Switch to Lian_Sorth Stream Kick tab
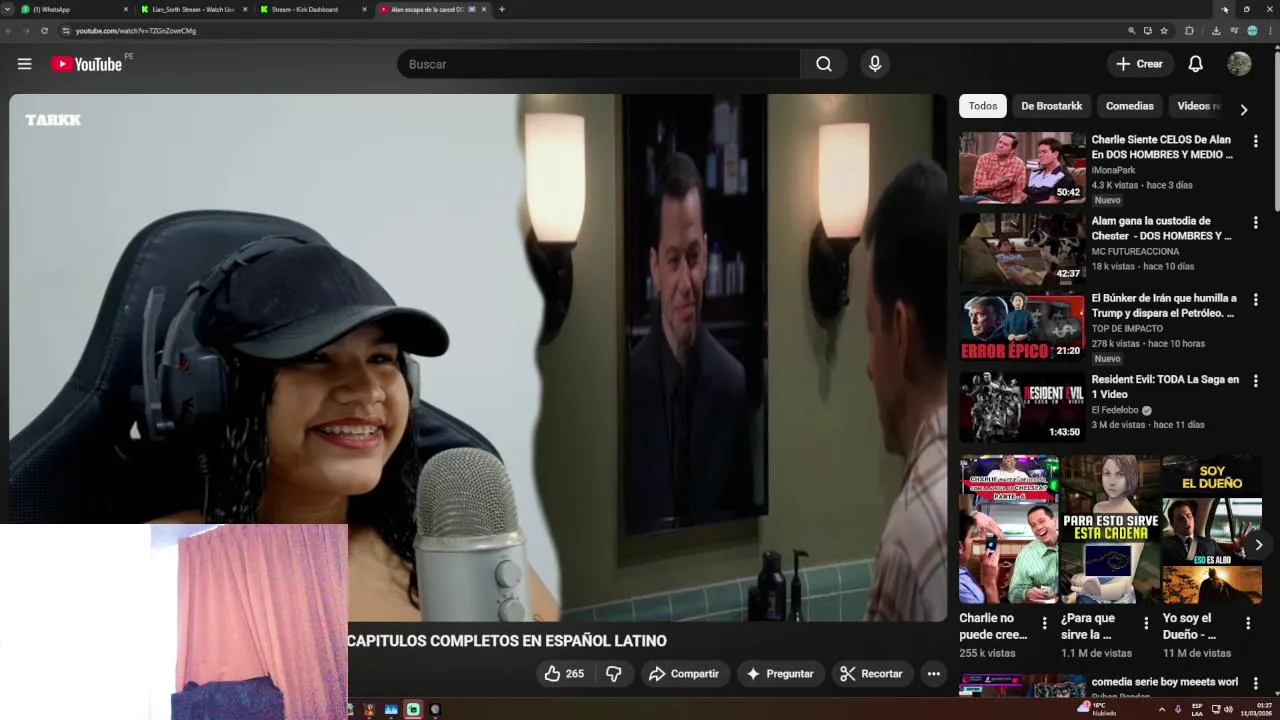Viewport: 1280px width, 720px height. tap(193, 9)
